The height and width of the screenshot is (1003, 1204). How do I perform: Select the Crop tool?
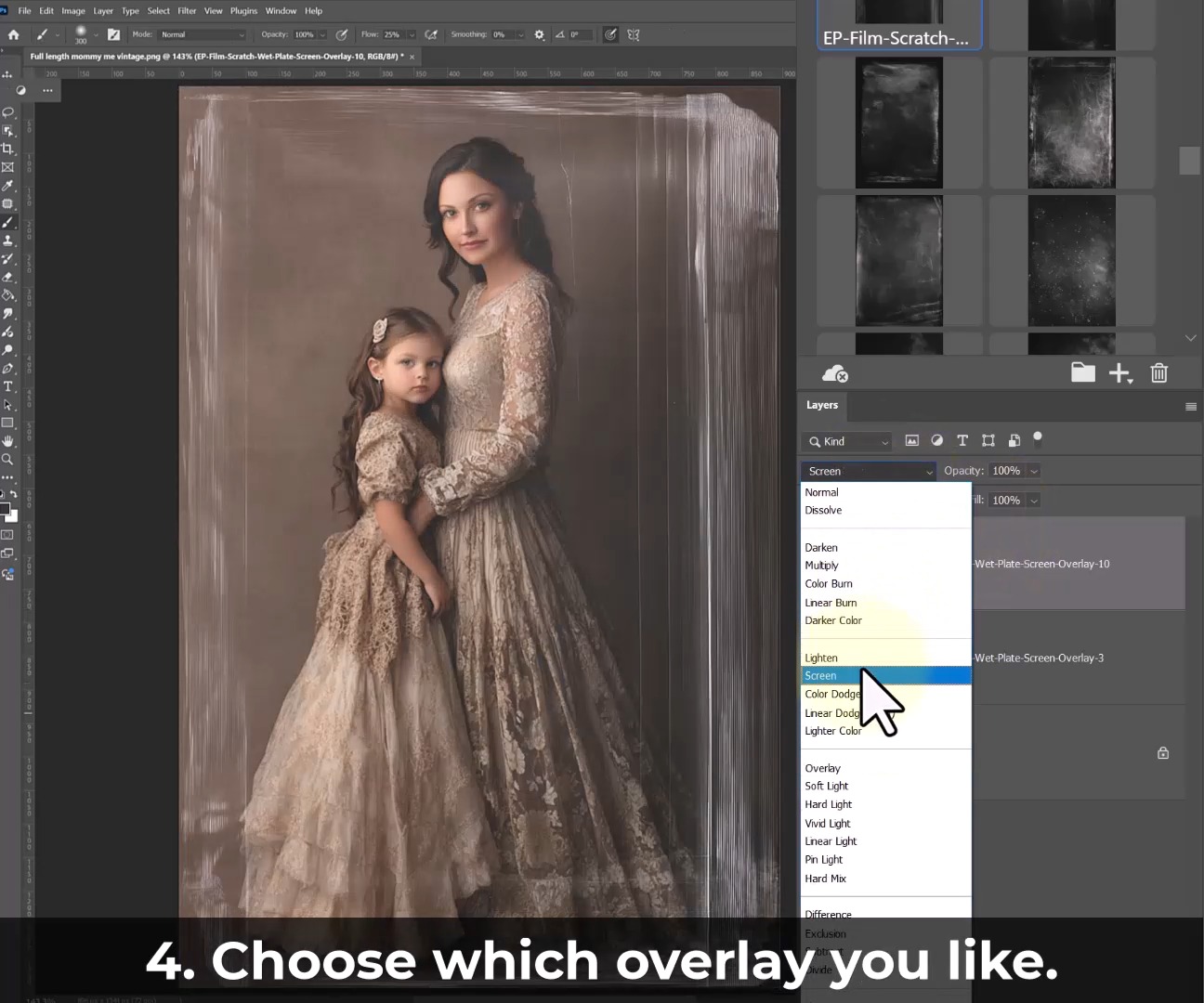pos(8,149)
